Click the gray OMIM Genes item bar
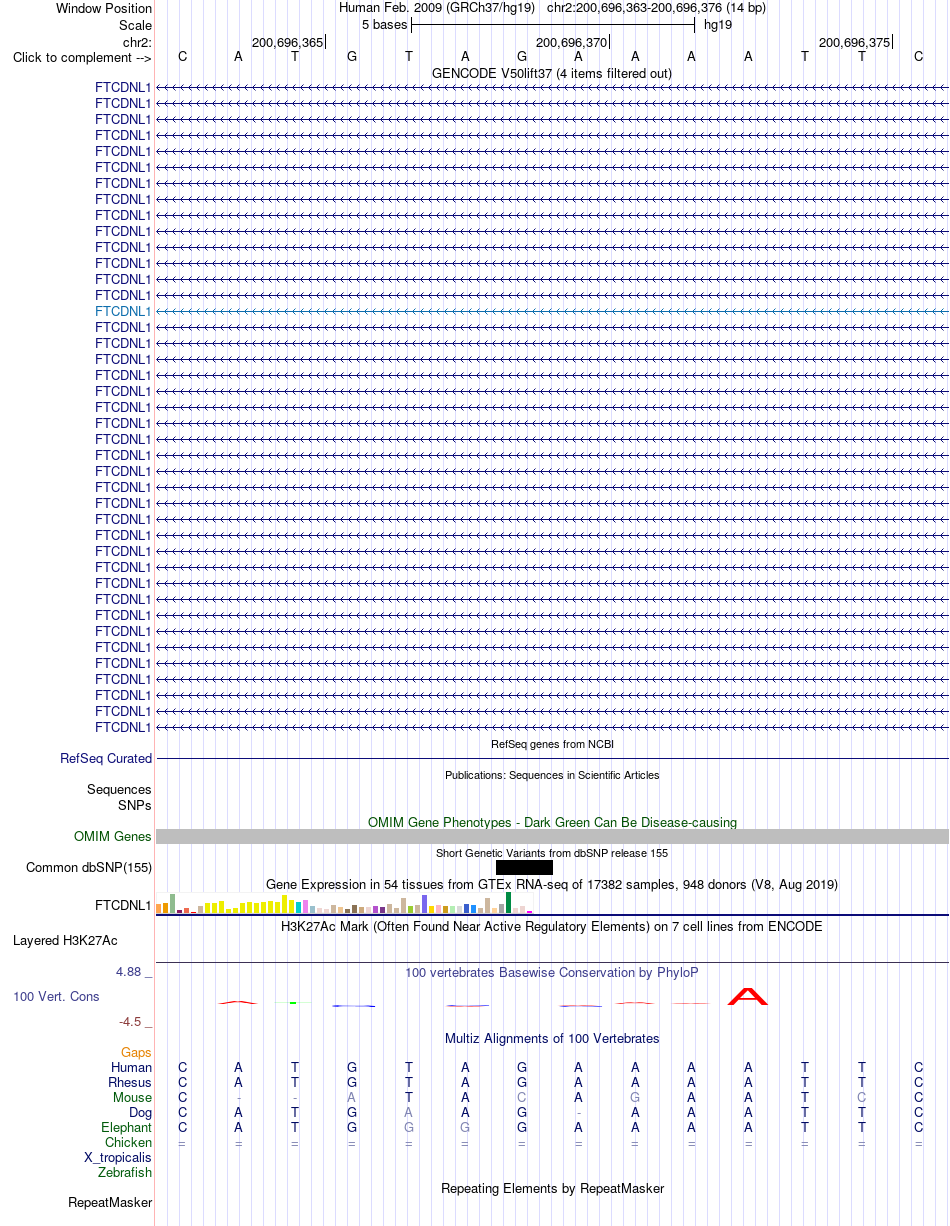This screenshot has height=1226, width=950. coord(552,837)
